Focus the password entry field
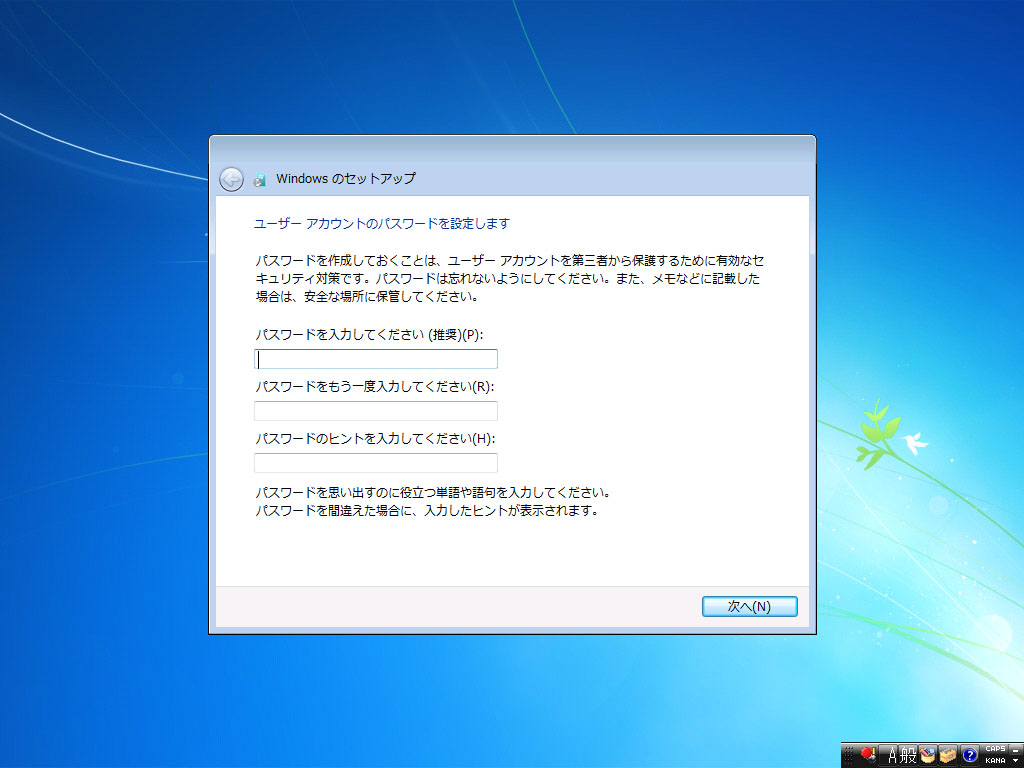Screen dimensions: 1024x768 click(376, 359)
